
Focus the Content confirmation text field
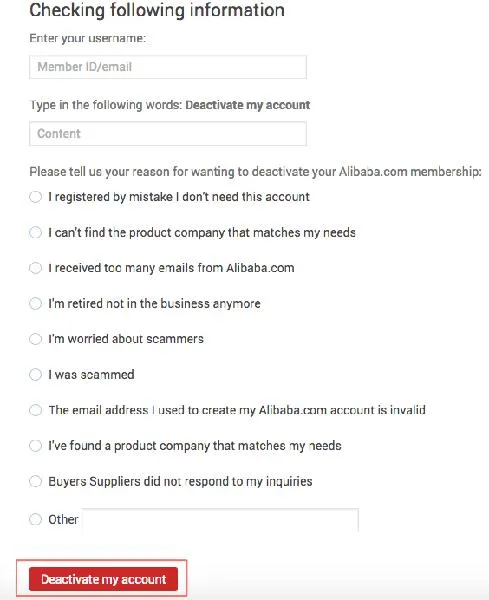click(x=168, y=134)
